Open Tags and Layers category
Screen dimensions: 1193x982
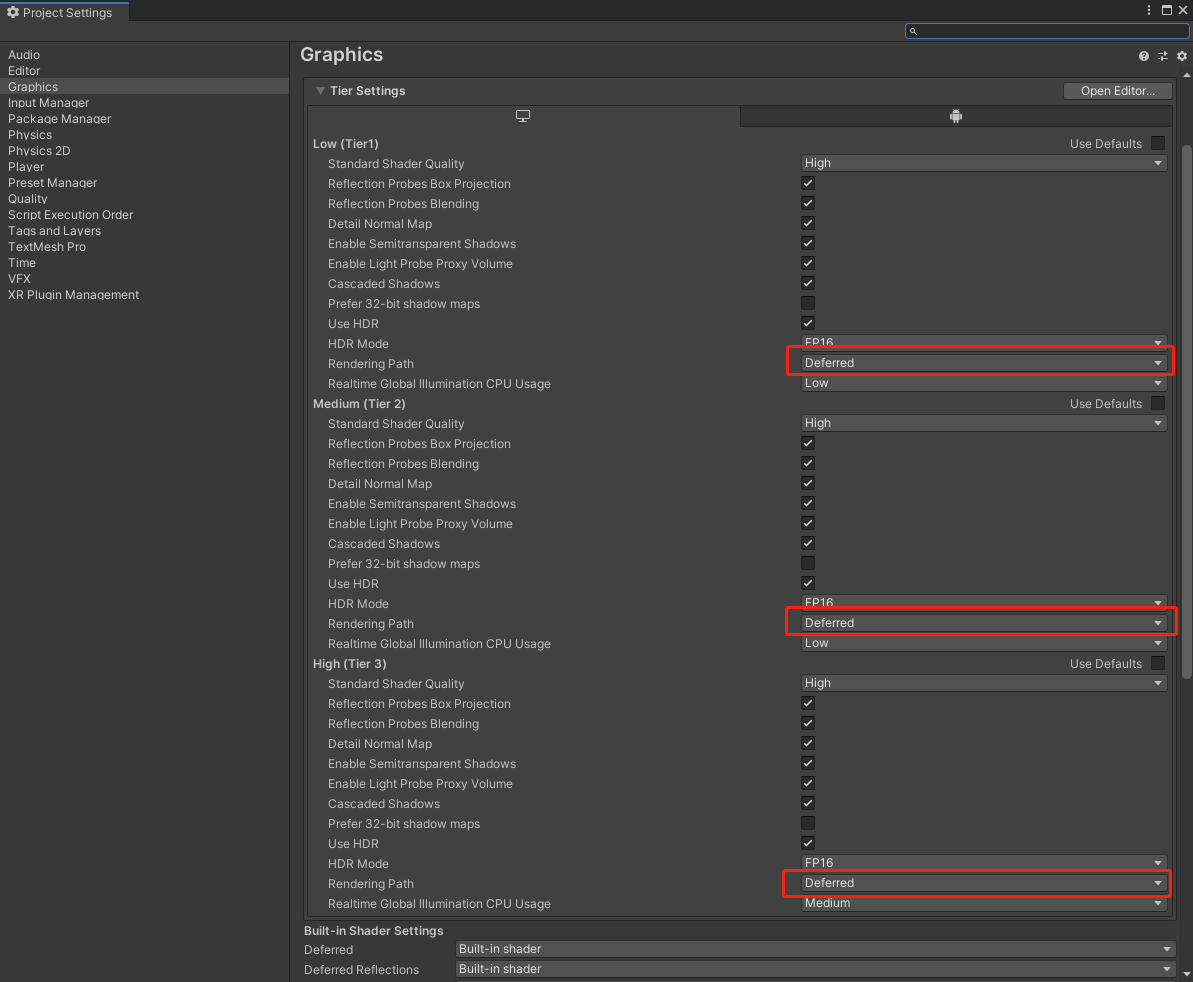pos(55,230)
